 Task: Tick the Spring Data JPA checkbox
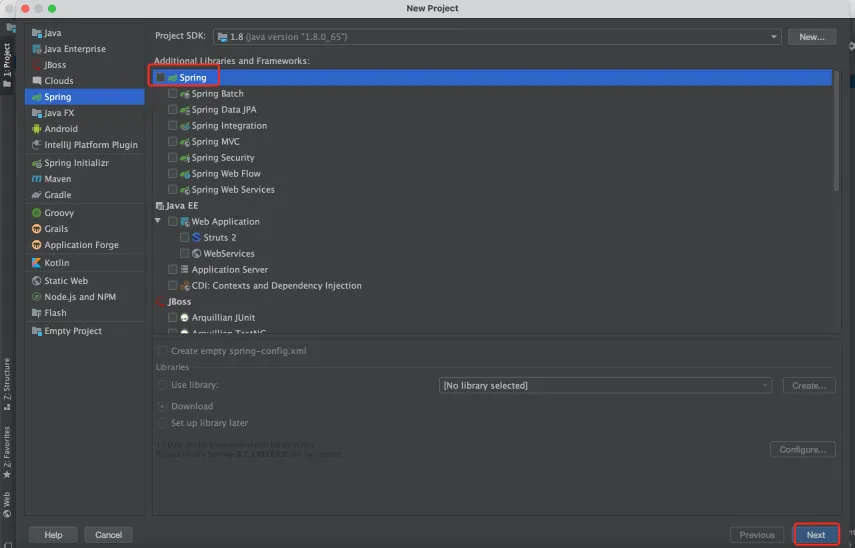coord(172,110)
